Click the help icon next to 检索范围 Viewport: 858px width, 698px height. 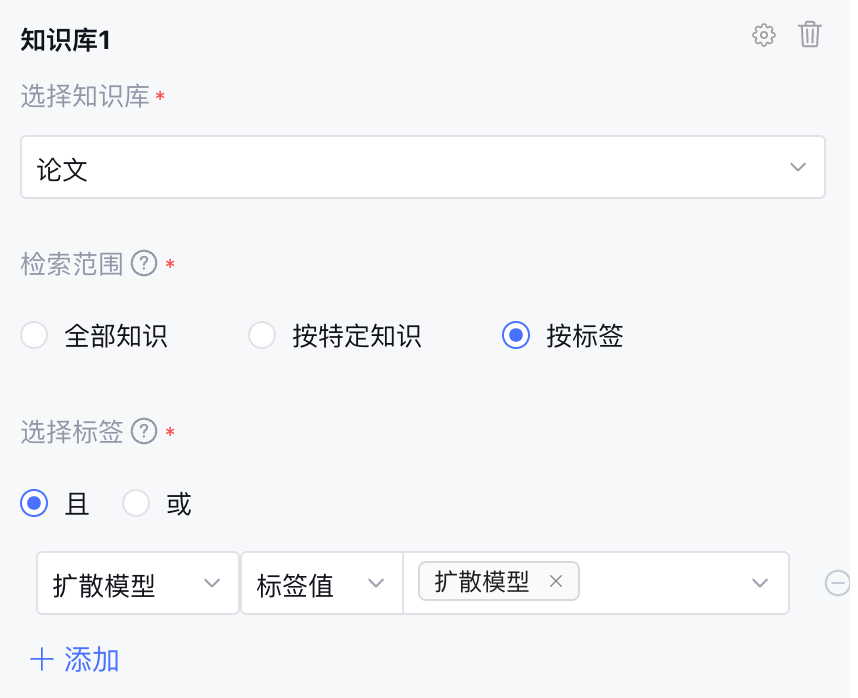pos(145,264)
